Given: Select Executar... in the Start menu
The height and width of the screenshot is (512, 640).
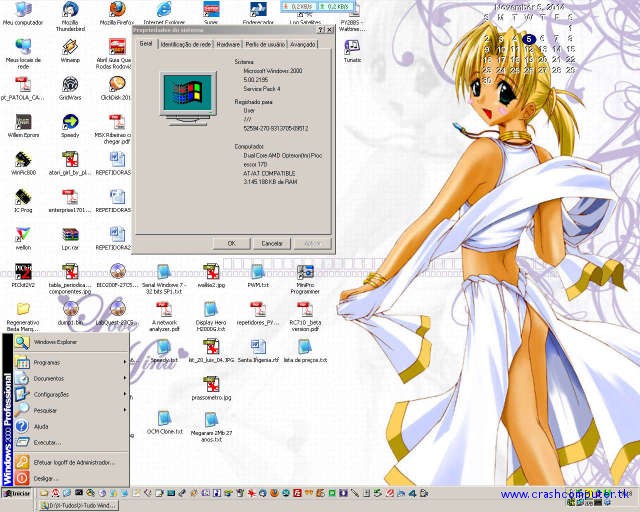Looking at the screenshot, I should pos(71,443).
